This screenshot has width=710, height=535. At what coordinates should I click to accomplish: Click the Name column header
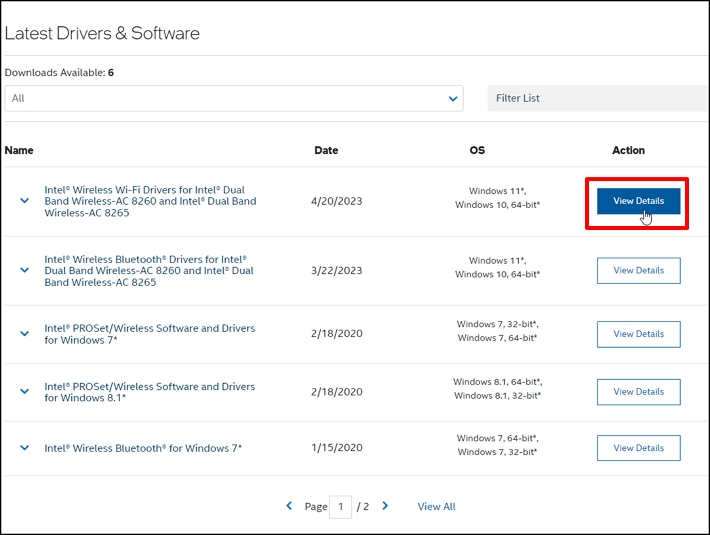(x=19, y=150)
